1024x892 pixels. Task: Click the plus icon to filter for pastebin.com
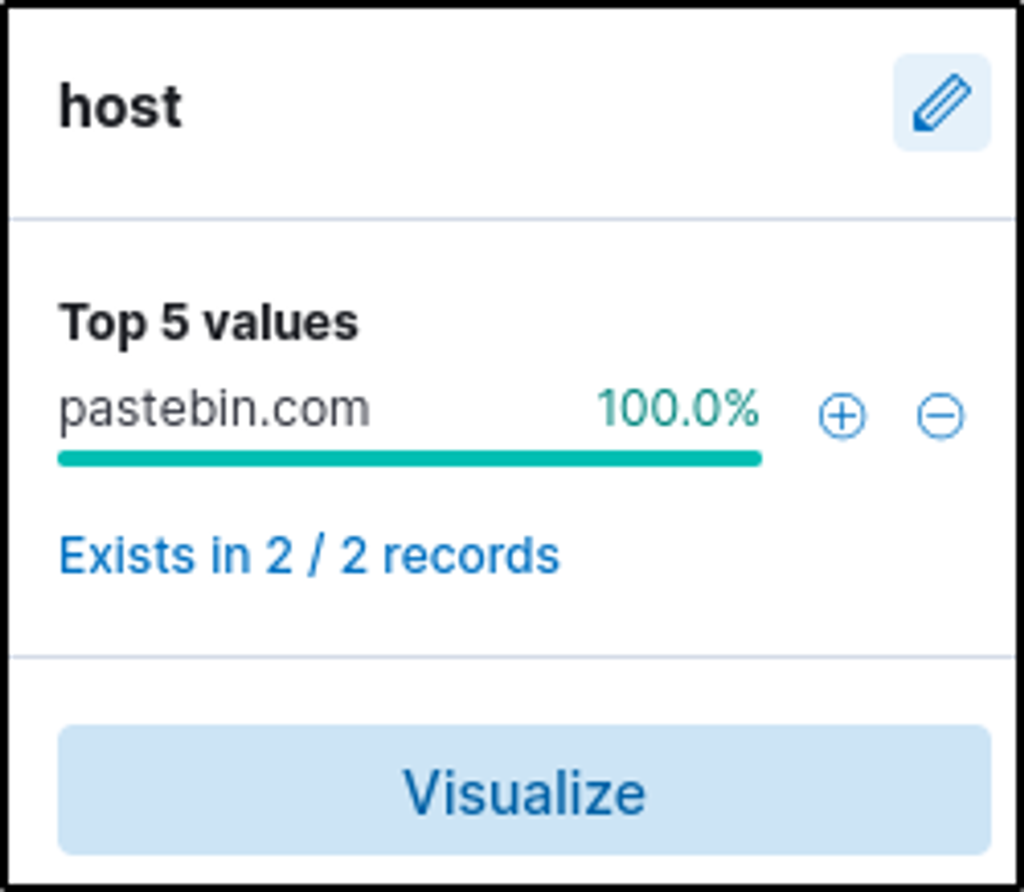pos(842,416)
